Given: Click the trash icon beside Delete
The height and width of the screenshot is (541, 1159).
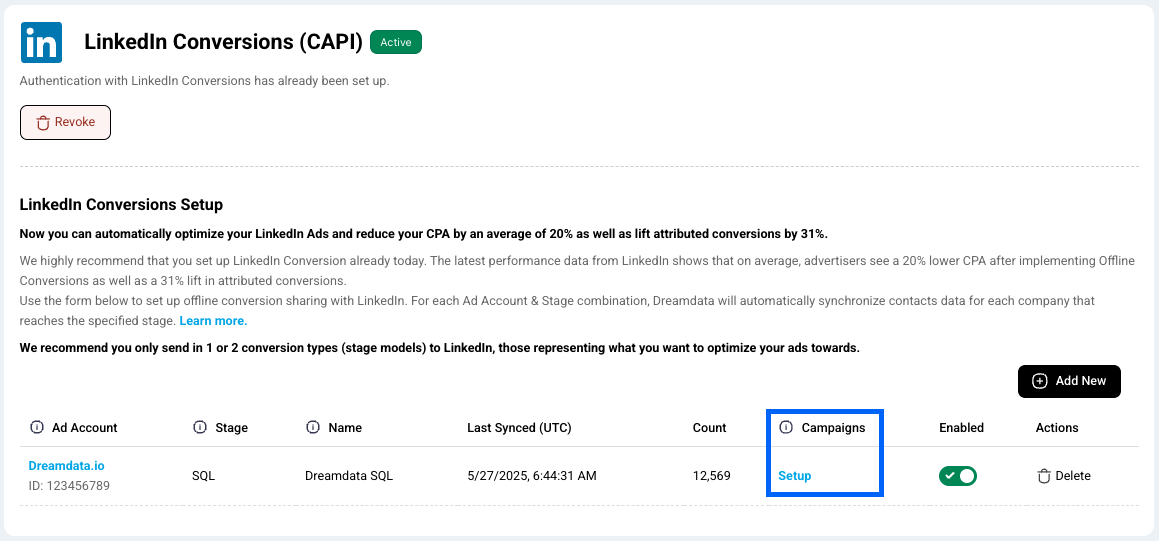Looking at the screenshot, I should pyautogui.click(x=1044, y=476).
